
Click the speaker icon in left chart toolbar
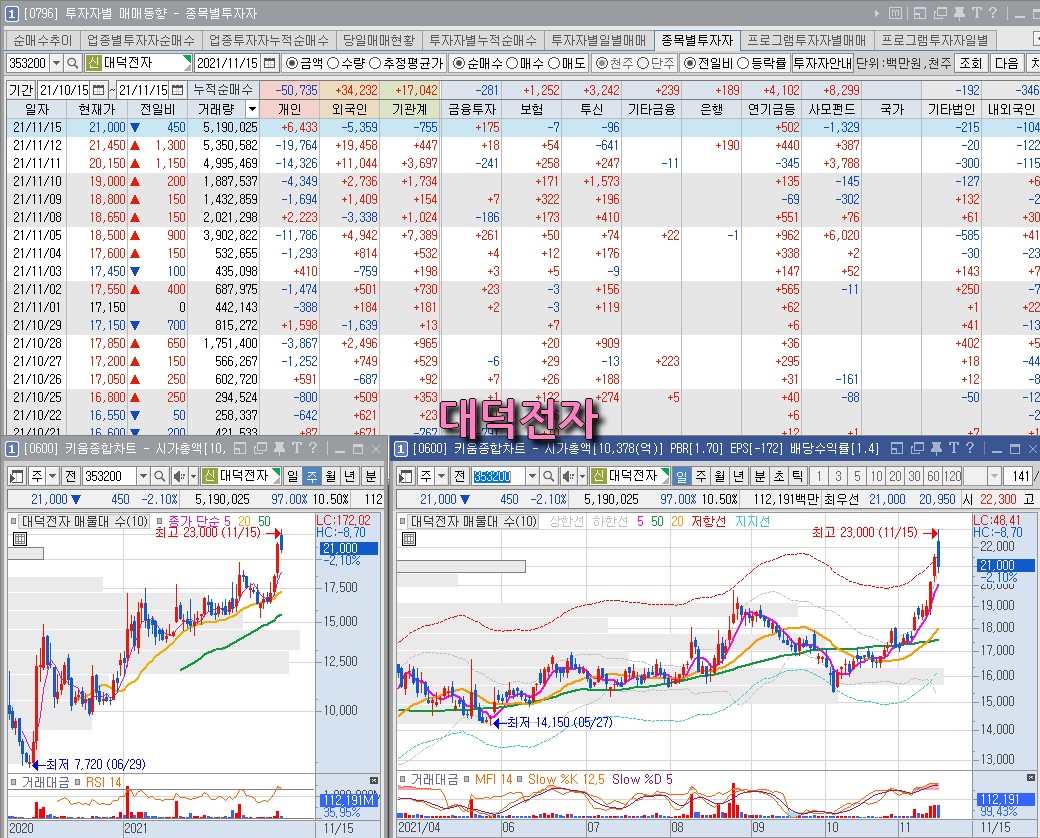click(178, 476)
